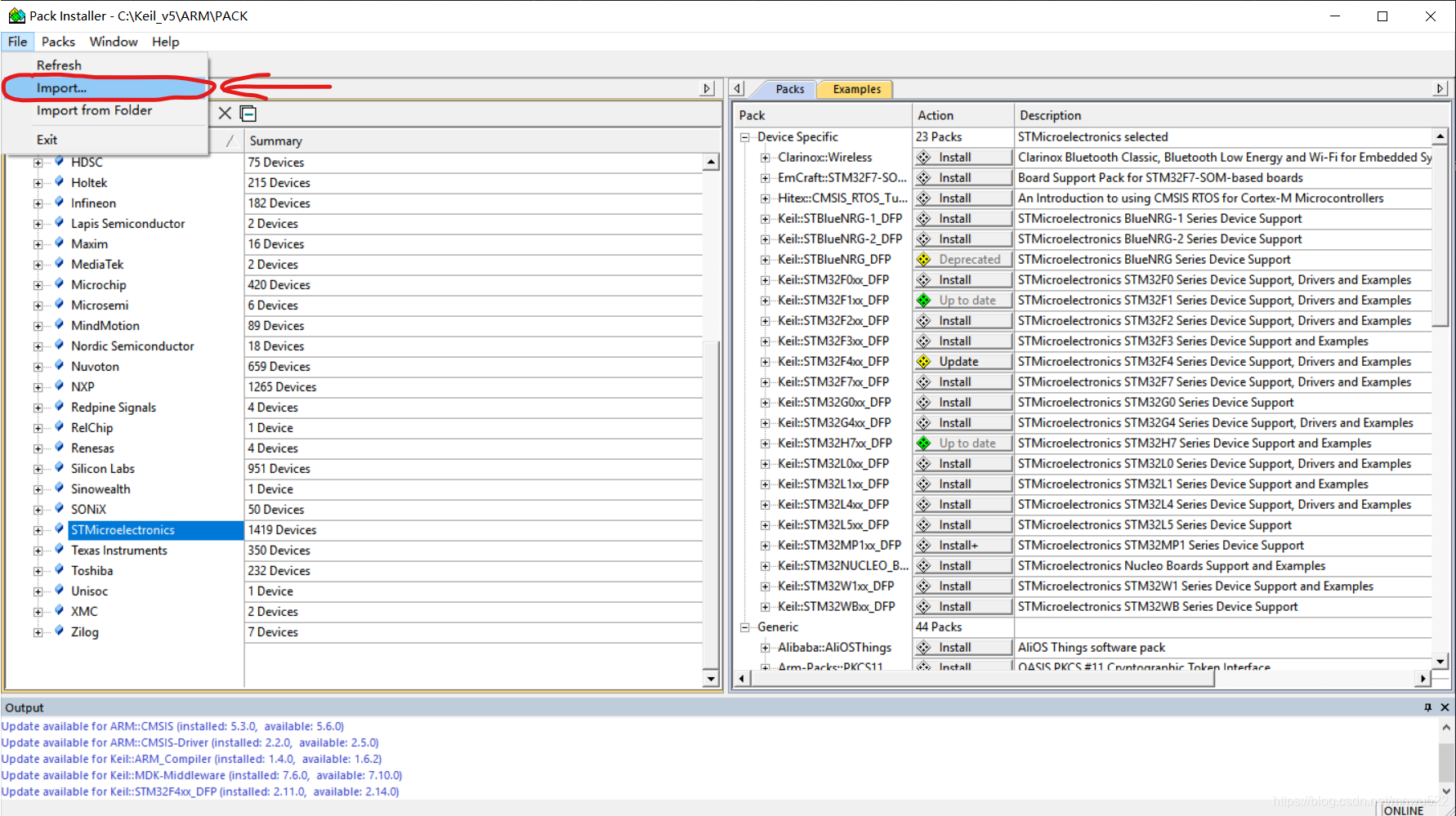
Task: Select the Renesas tree item
Action: coord(92,448)
